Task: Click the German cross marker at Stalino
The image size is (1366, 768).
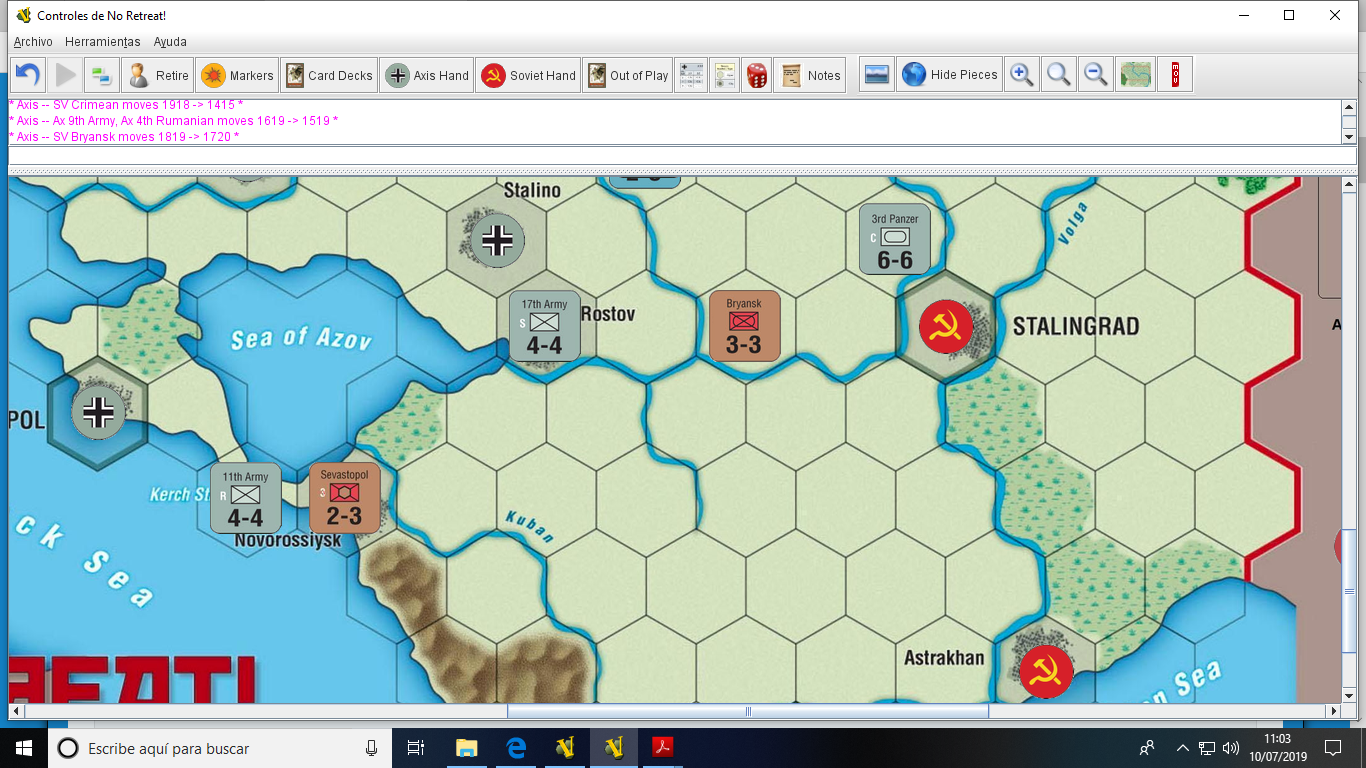Action: pos(497,240)
